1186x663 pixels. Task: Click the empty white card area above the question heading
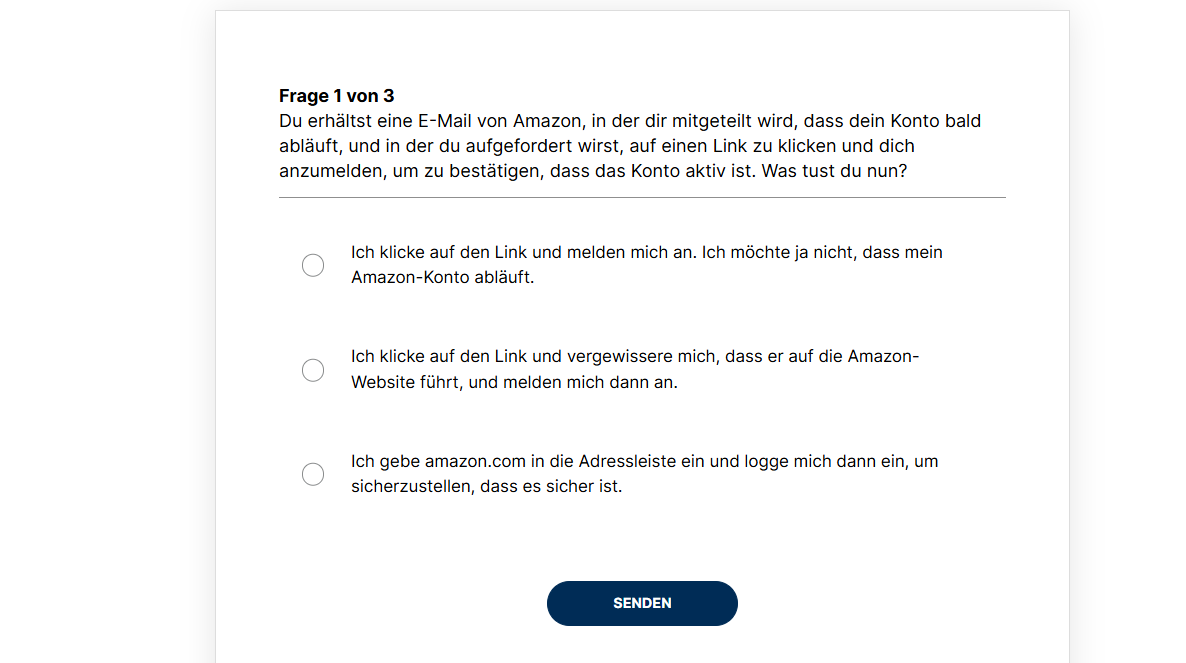[642, 47]
